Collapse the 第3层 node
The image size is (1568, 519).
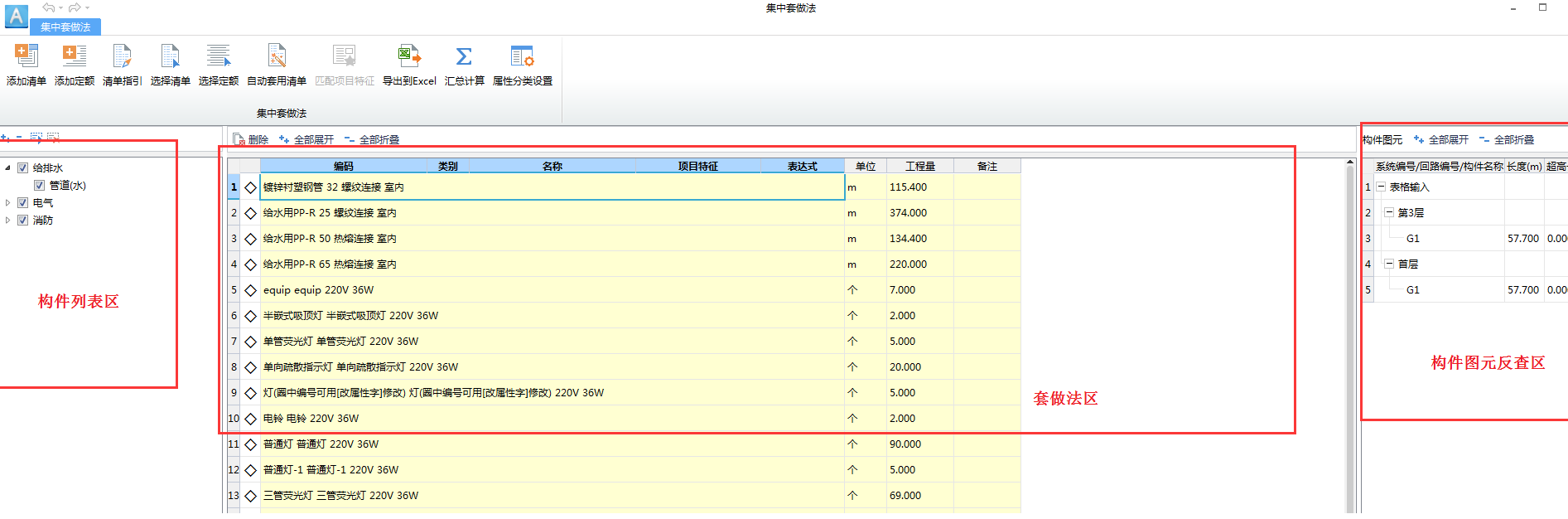pos(1389,213)
